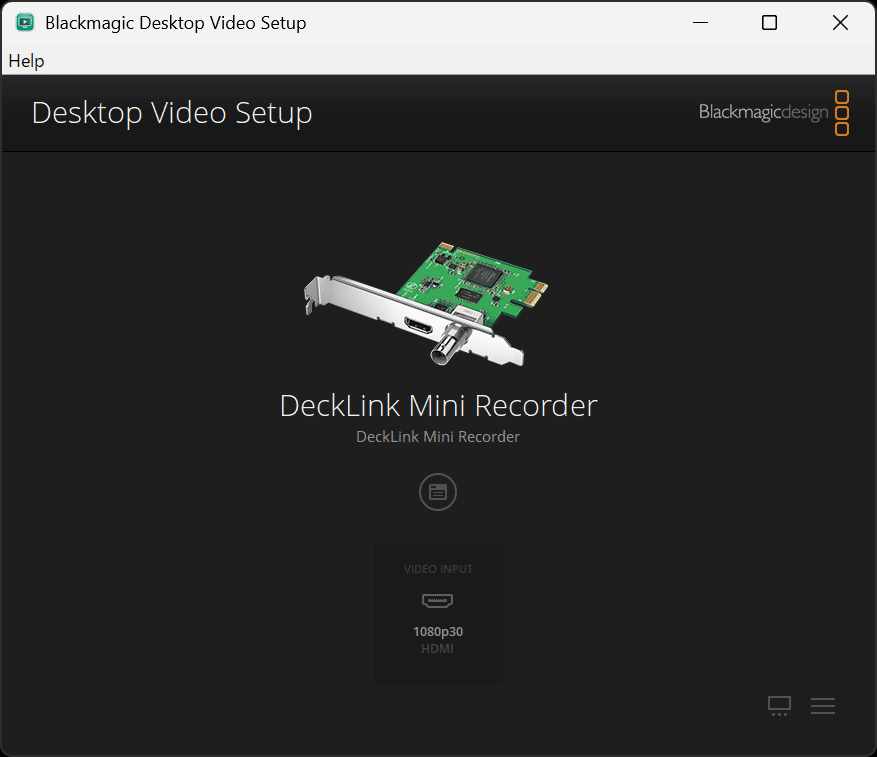Click the Blackmagicdesign logo
877x757 pixels.
click(763, 112)
